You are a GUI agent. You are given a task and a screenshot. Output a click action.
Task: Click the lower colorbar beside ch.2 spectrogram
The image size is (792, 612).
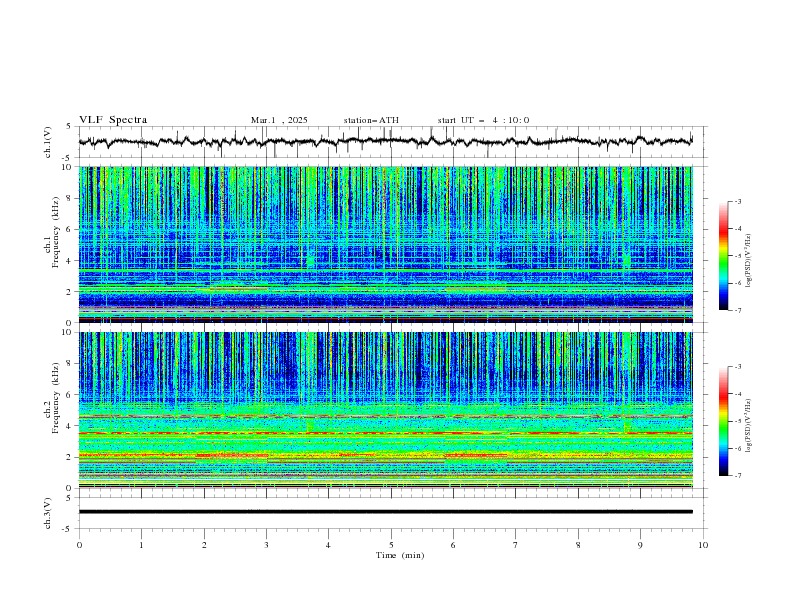coord(723,421)
